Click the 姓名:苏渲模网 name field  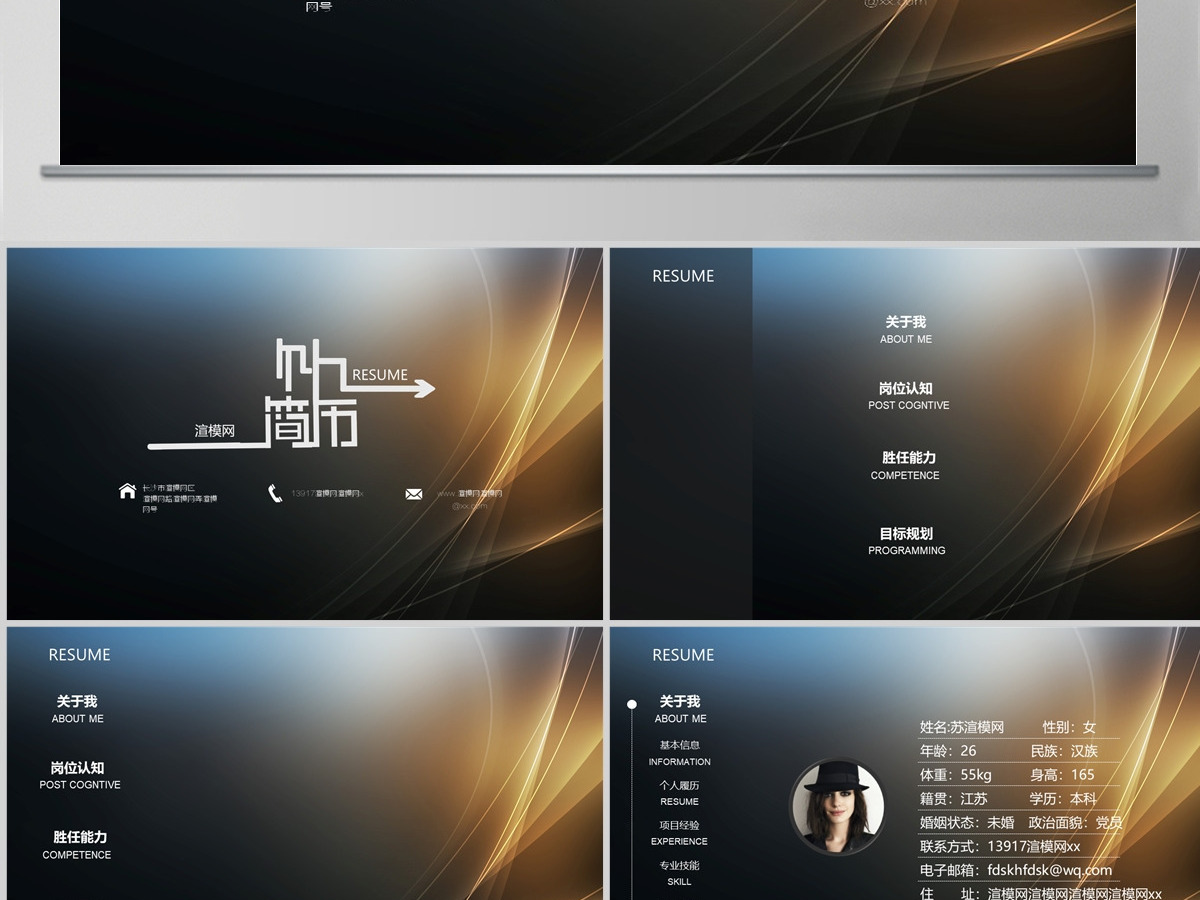pyautogui.click(x=961, y=727)
